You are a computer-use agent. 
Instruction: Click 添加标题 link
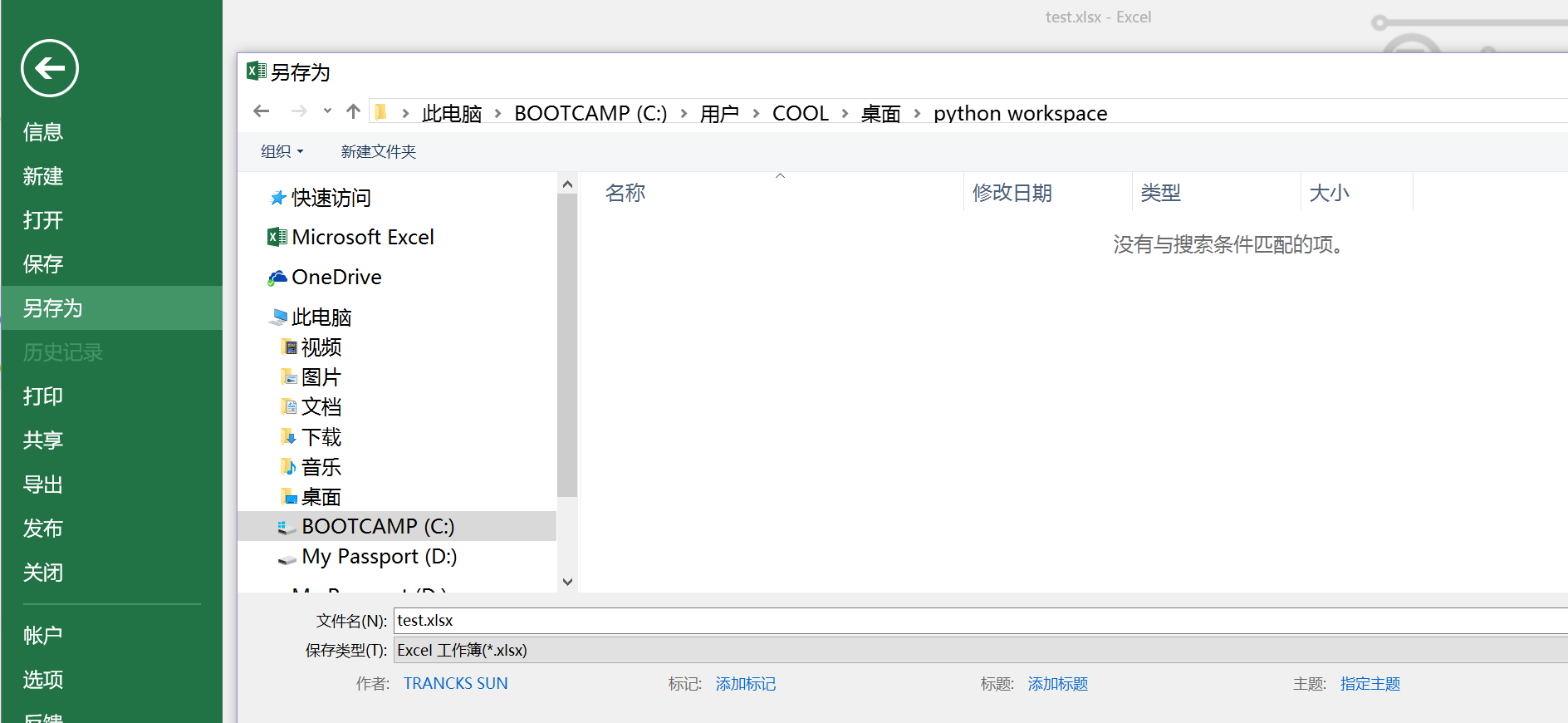1058,684
